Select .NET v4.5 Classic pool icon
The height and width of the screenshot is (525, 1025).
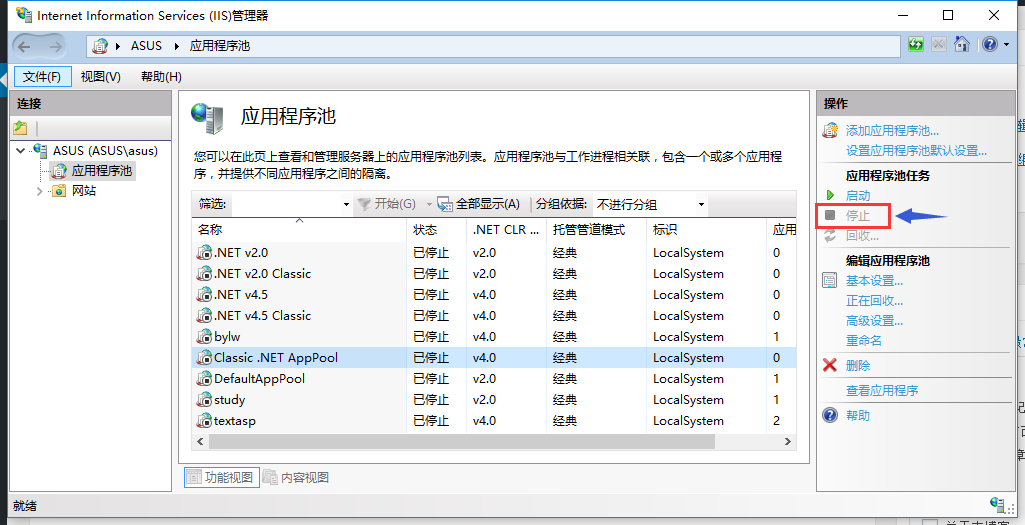click(x=204, y=315)
